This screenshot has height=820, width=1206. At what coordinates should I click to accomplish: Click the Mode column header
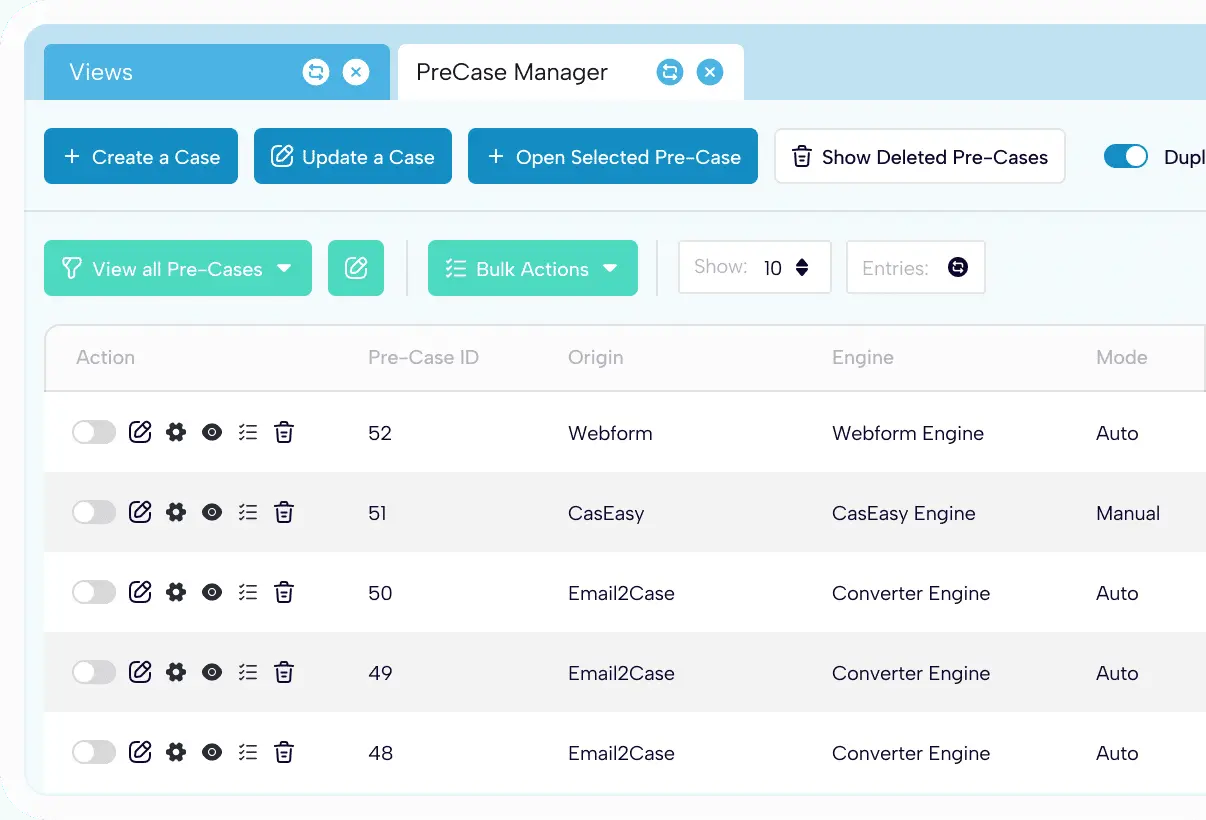[1121, 357]
